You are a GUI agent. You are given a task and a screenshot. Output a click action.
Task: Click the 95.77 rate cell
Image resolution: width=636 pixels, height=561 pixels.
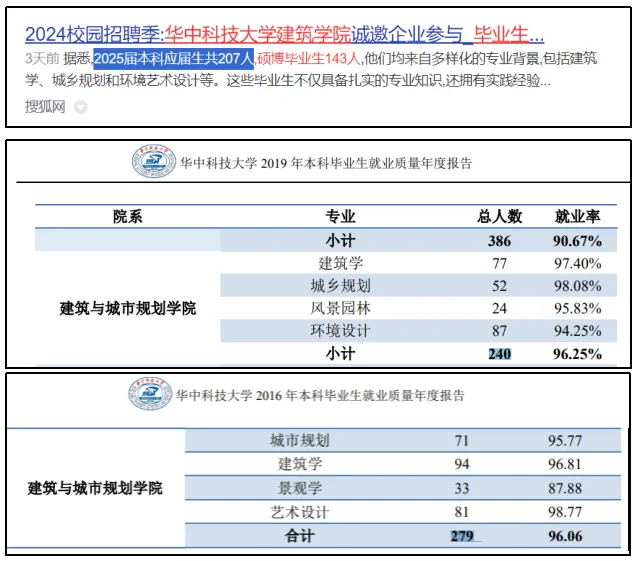[565, 441]
